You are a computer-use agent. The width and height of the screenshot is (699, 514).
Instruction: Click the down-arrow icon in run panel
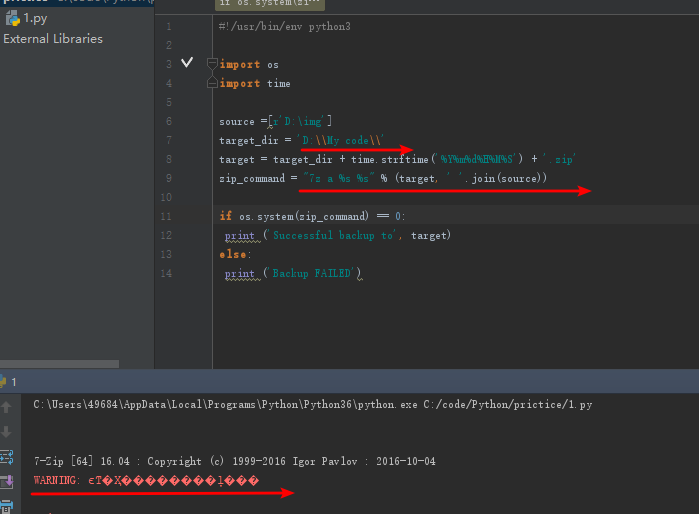tap(6, 431)
